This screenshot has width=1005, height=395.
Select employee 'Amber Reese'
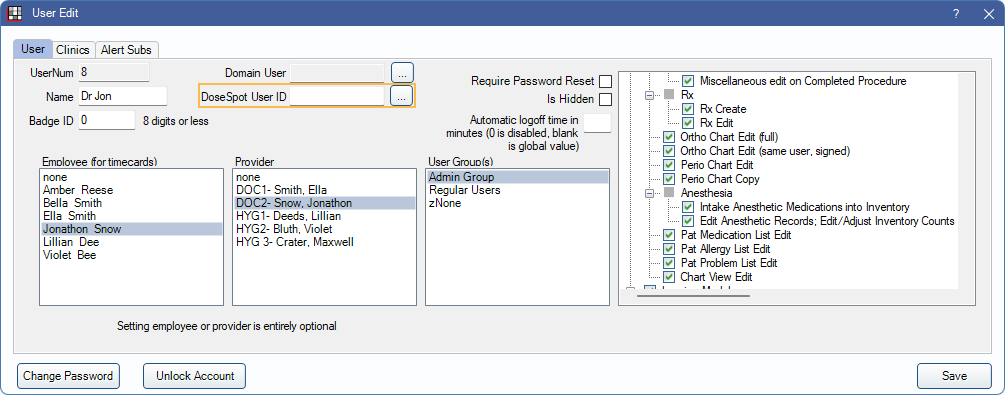131,190
